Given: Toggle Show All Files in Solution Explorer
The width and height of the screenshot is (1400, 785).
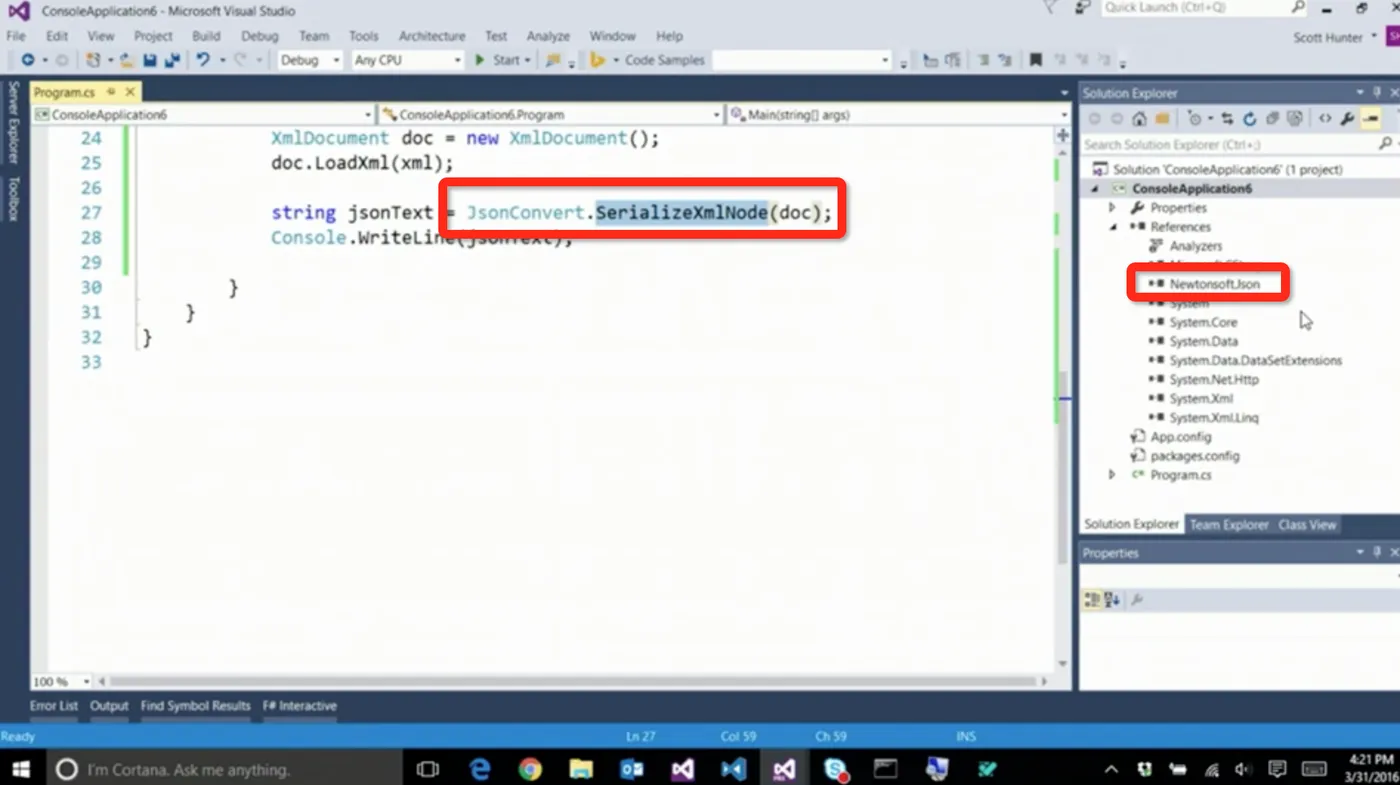Looking at the screenshot, I should 1295,119.
